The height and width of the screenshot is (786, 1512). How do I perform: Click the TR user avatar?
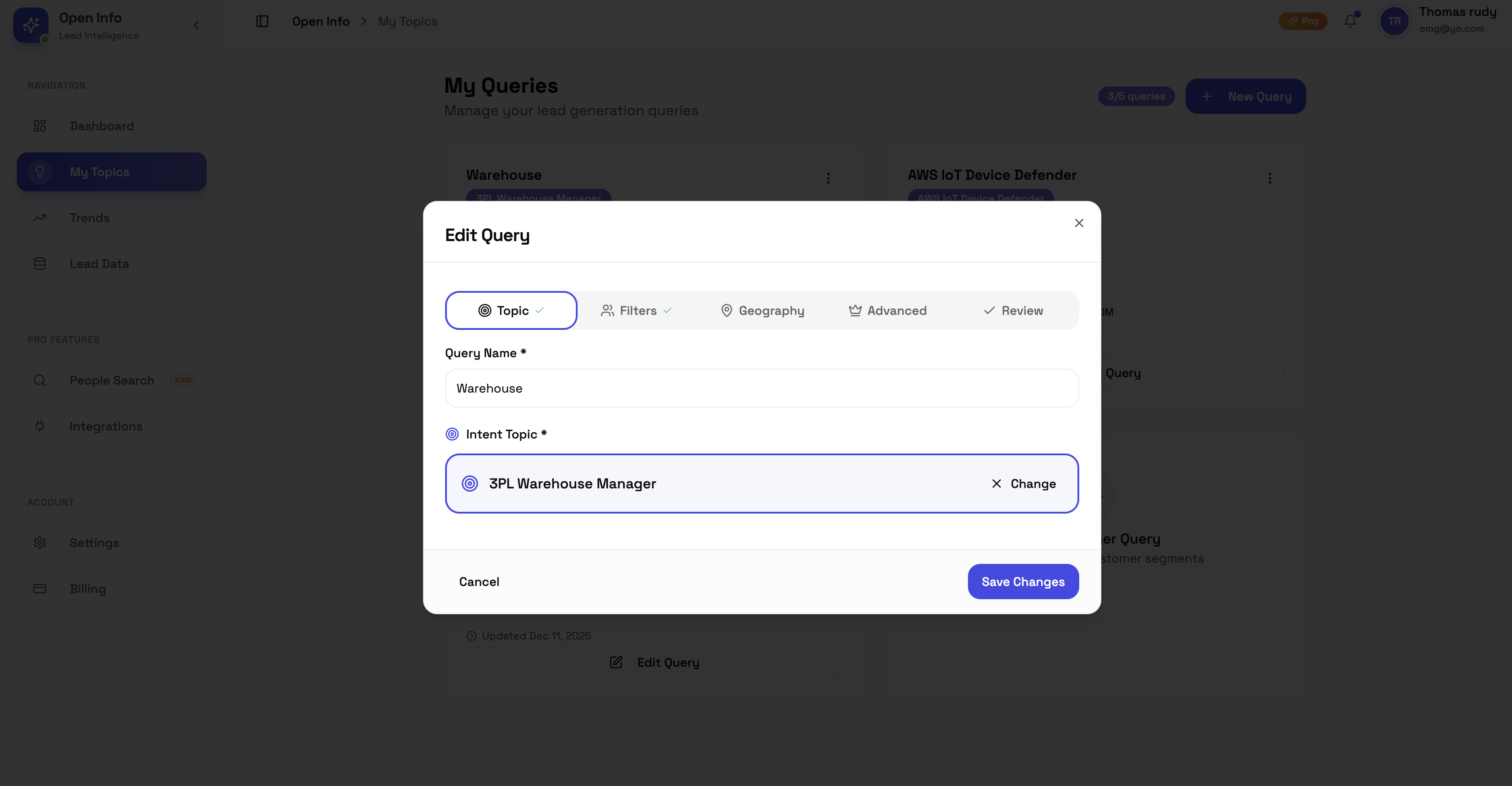(1394, 21)
